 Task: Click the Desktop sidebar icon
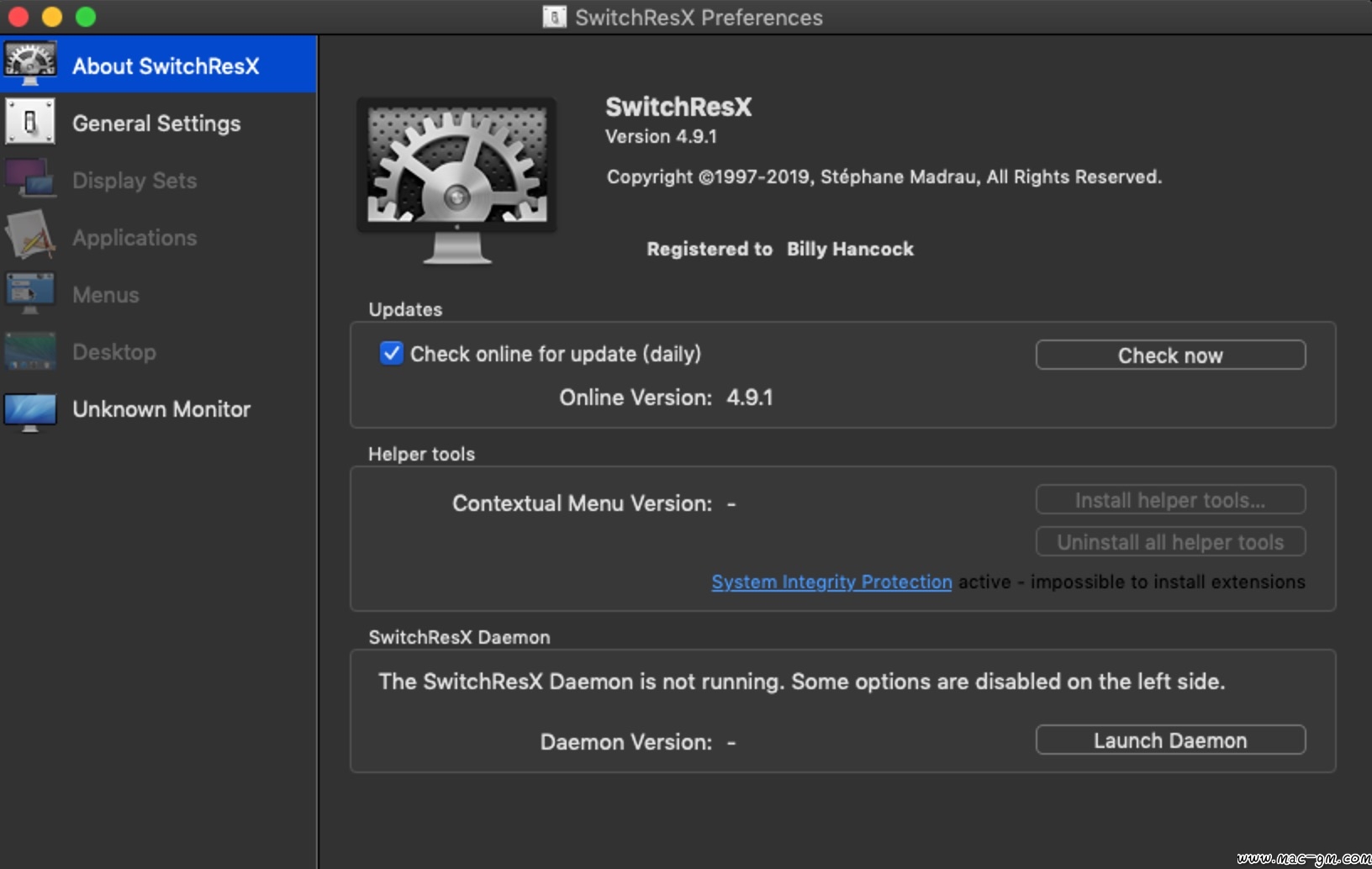(30, 351)
